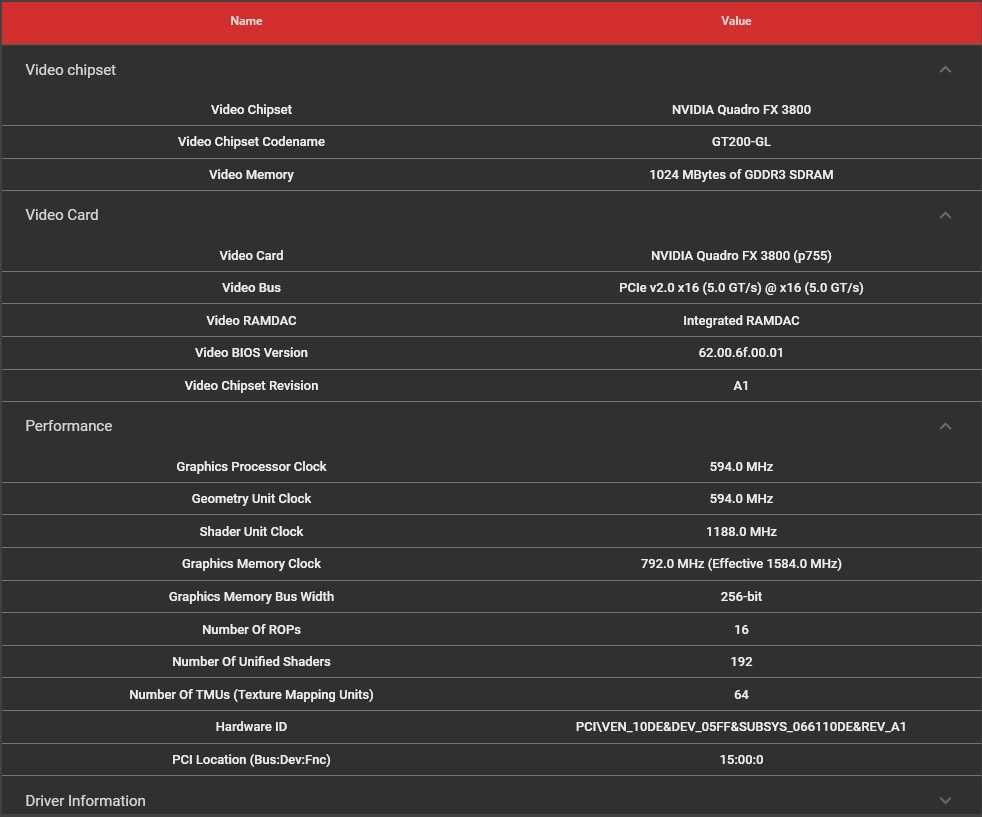Collapse the Video Card section chevron

[945, 215]
